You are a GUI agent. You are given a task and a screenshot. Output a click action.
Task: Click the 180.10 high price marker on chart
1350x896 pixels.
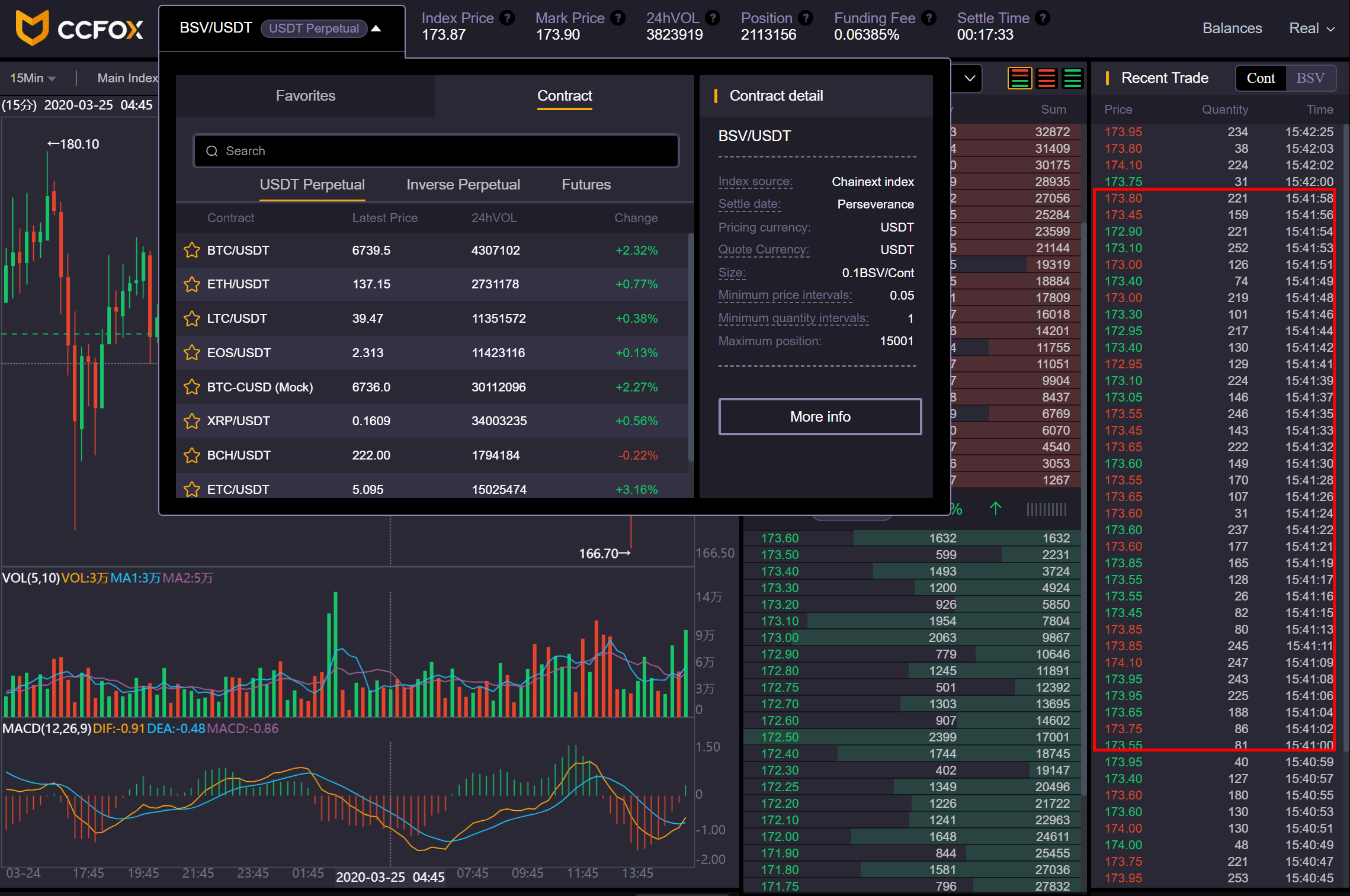click(x=73, y=144)
